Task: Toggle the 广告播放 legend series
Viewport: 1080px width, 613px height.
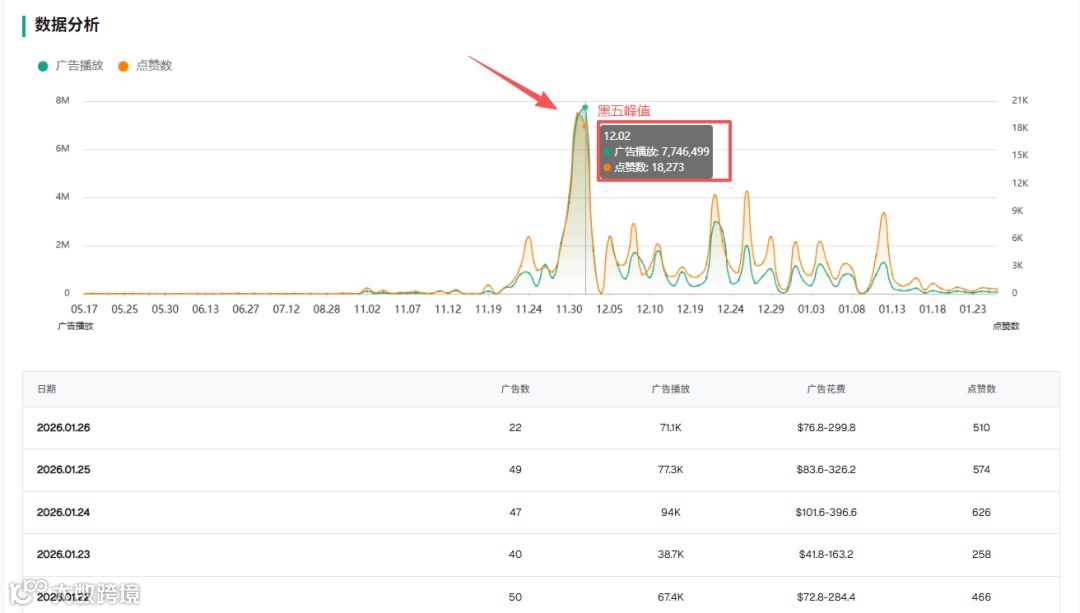Action: 70,65
